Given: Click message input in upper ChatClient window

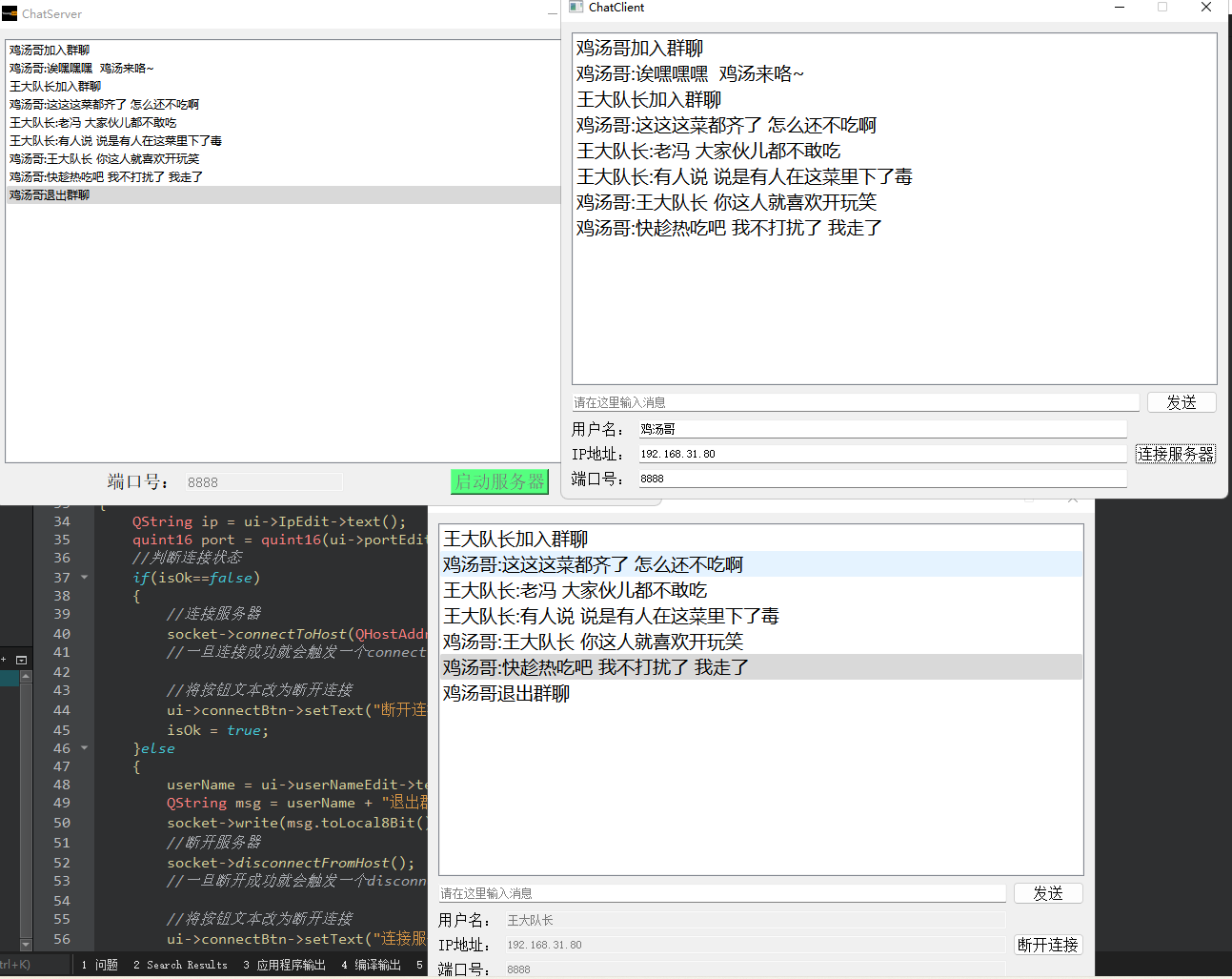Looking at the screenshot, I should click(856, 402).
